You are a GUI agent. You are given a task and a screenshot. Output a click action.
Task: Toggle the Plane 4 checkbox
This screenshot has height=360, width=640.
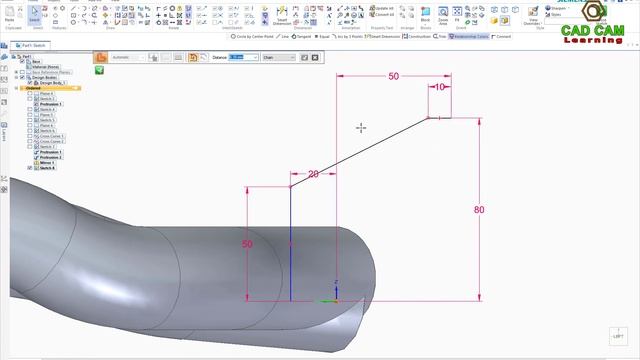30,93
